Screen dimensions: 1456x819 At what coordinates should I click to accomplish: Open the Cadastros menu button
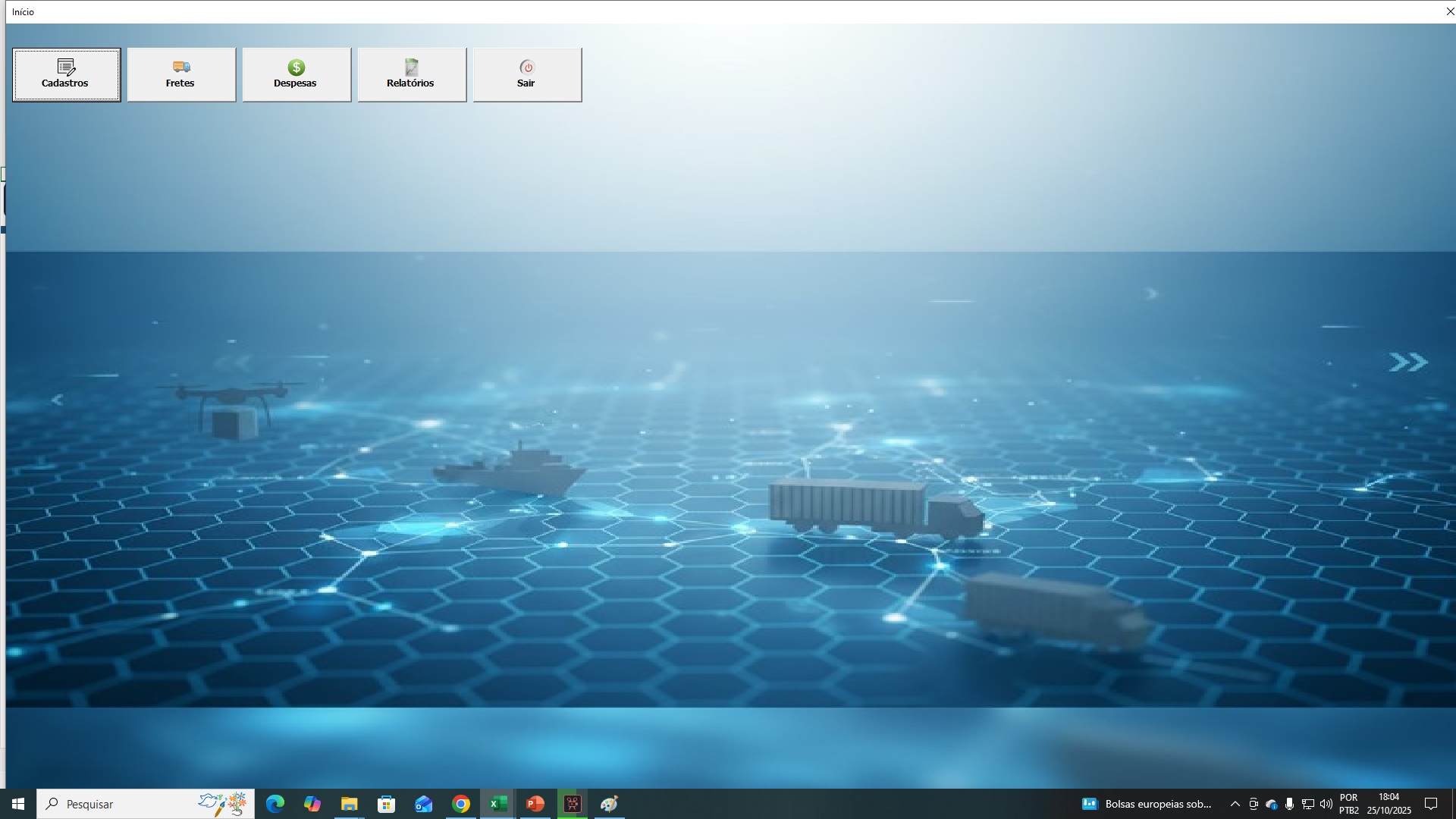[x=66, y=74]
